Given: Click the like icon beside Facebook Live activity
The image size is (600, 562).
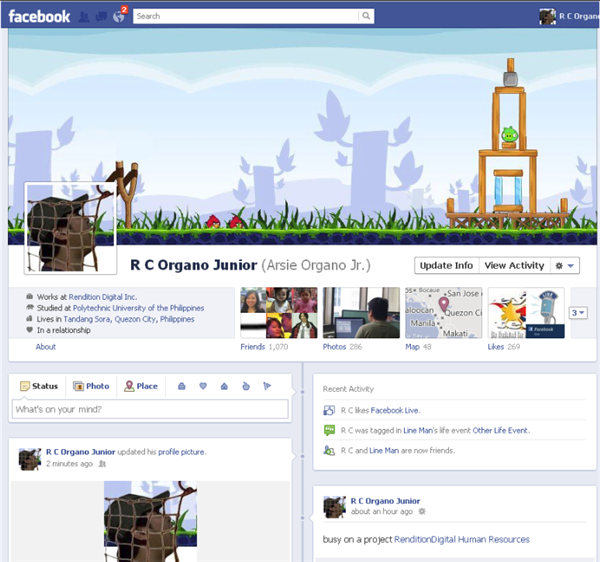Looking at the screenshot, I should coord(329,411).
